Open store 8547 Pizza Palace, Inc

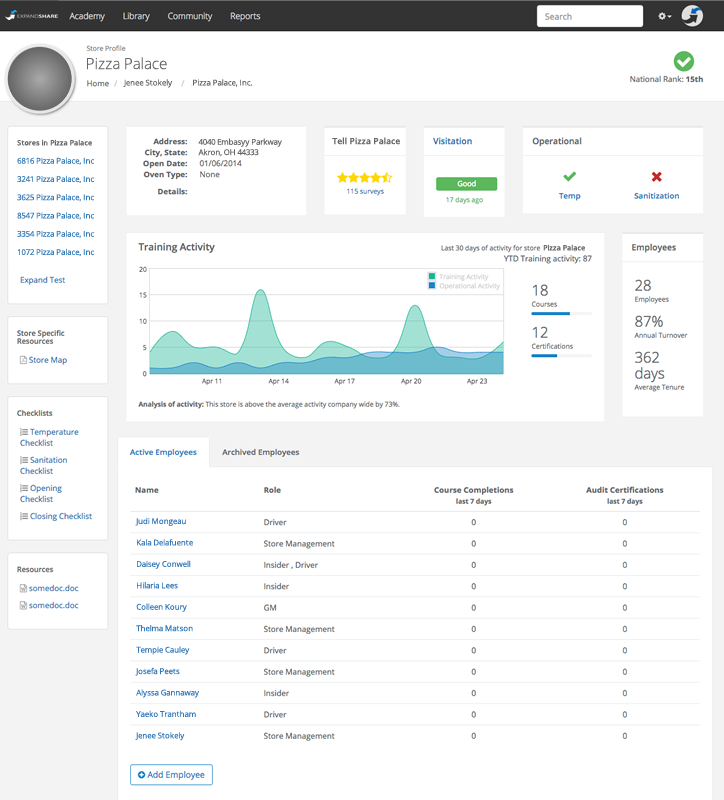56,216
